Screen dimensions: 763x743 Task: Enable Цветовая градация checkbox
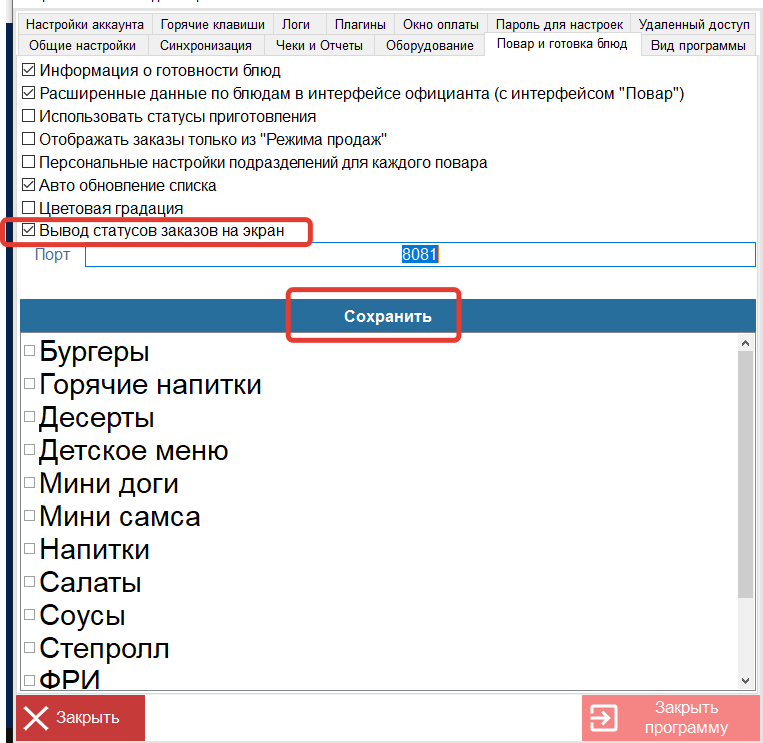pyautogui.click(x=29, y=208)
